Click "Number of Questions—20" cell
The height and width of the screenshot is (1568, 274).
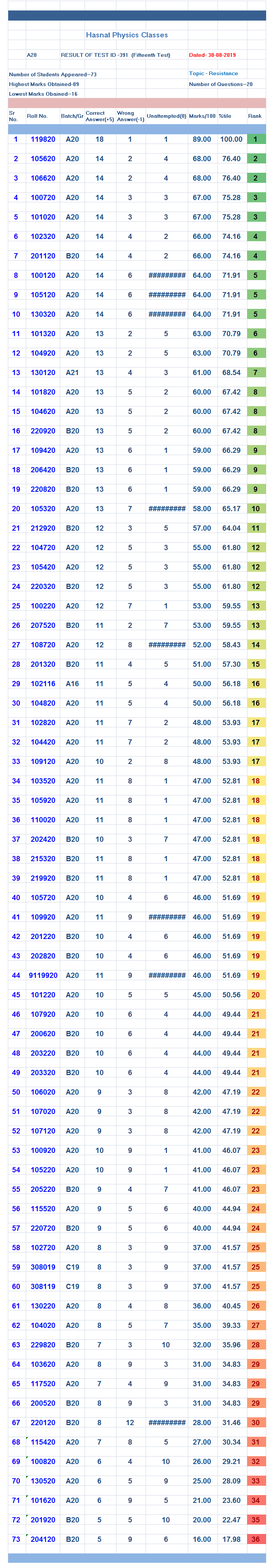click(220, 84)
